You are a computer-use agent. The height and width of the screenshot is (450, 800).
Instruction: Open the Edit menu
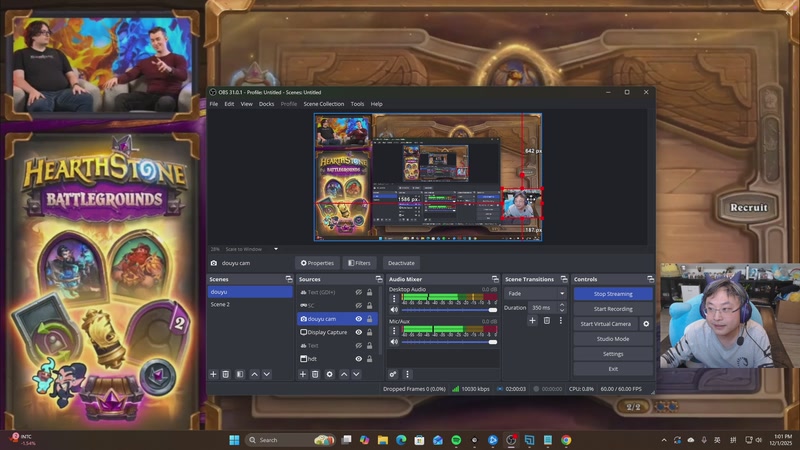[229, 104]
